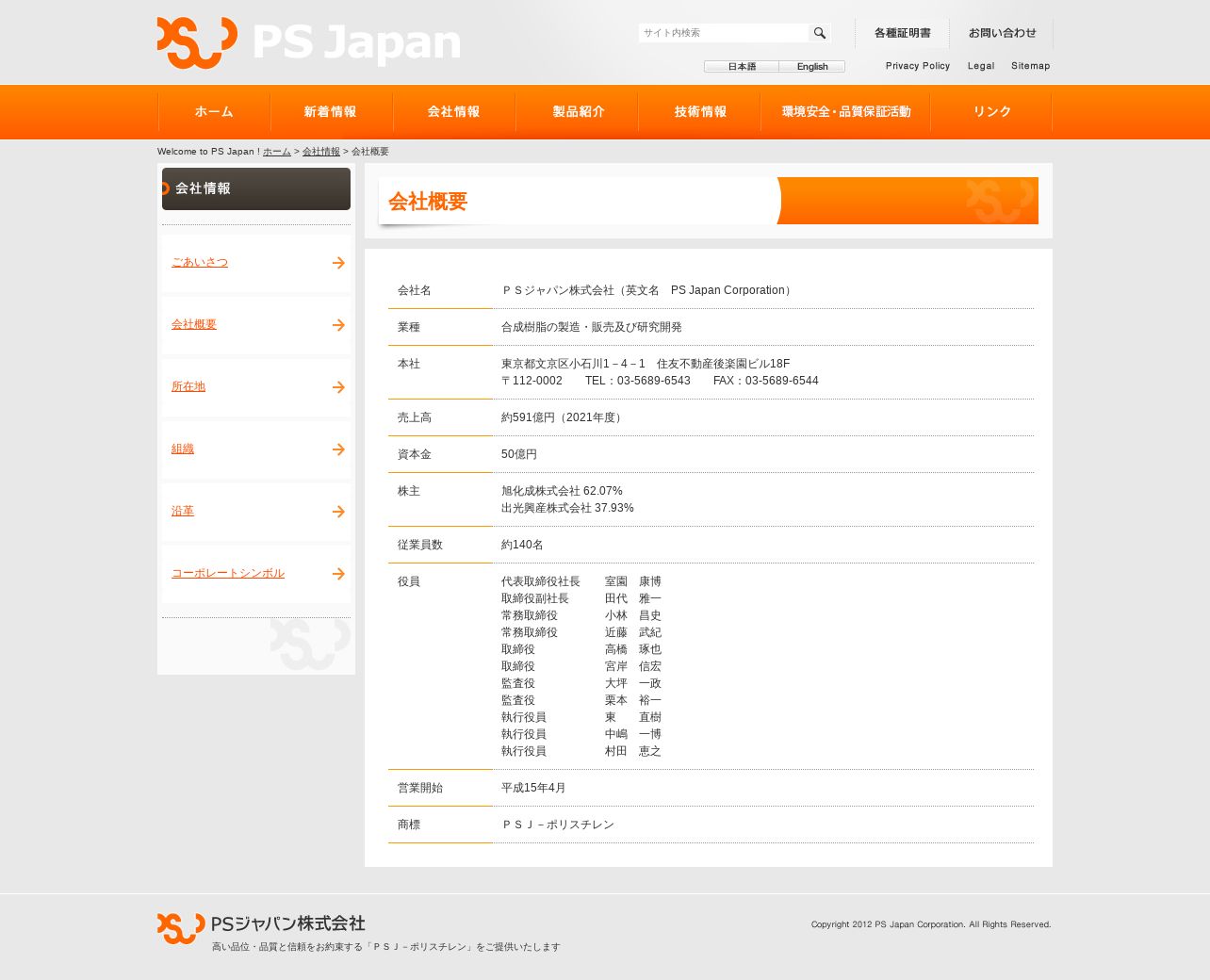1210x980 pixels.
Task: Open 所在地 sidebar link
Action: (x=188, y=387)
